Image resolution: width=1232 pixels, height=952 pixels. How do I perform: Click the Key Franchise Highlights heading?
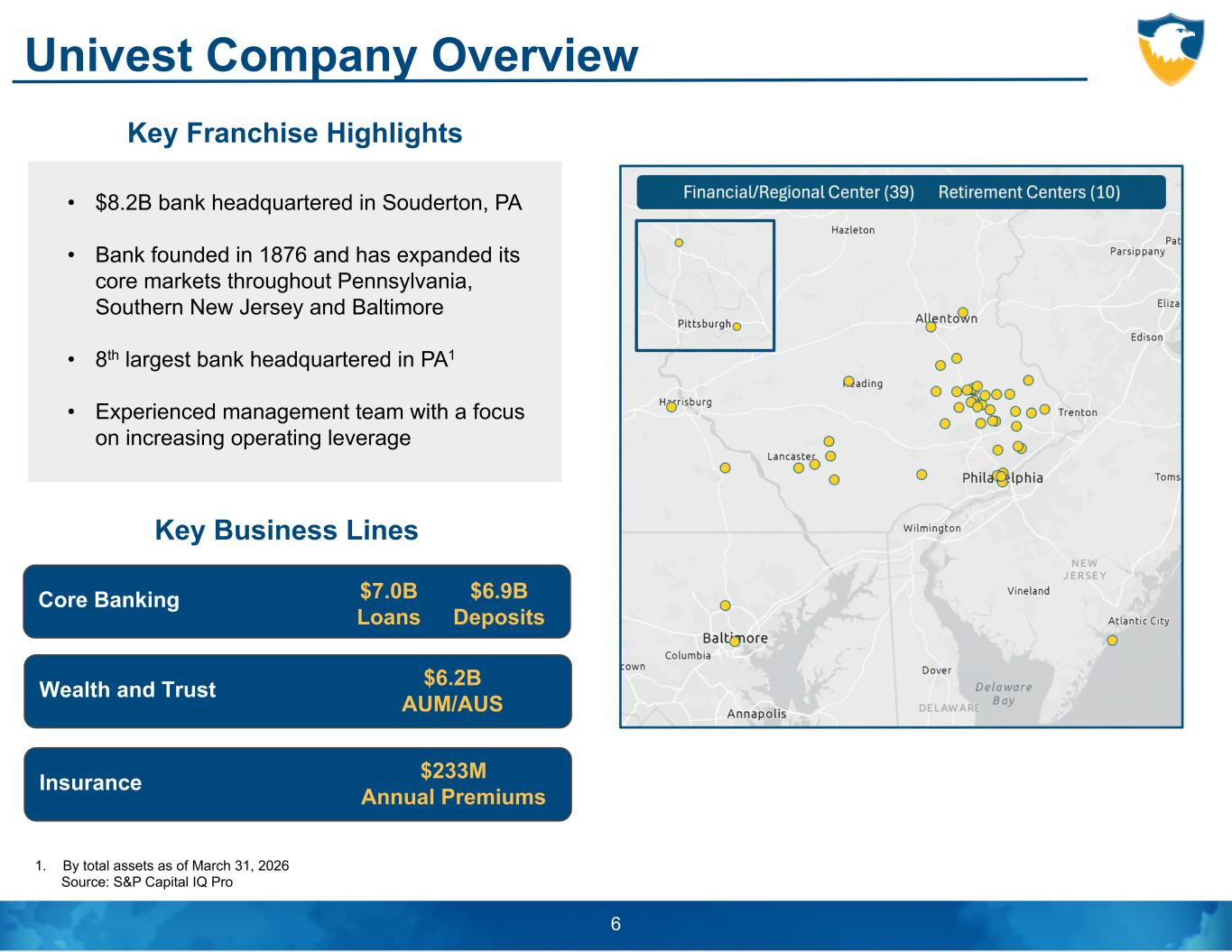coord(295,134)
